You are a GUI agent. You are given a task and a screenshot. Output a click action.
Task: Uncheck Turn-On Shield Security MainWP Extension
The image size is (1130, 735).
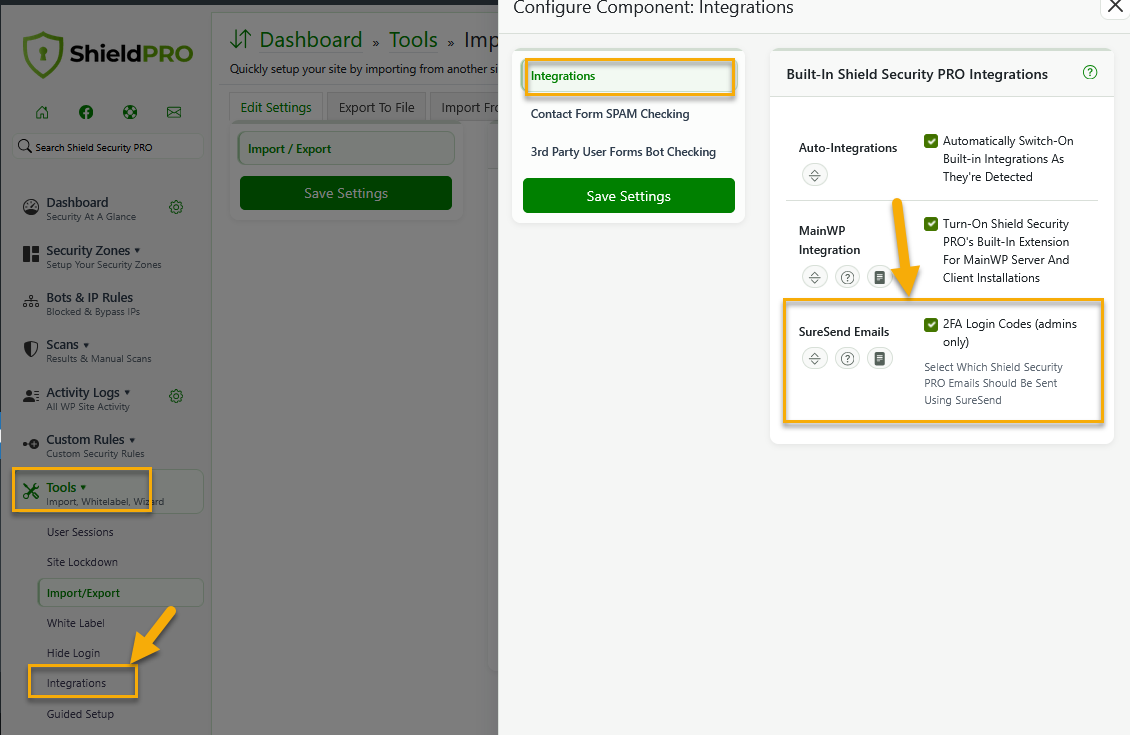931,224
